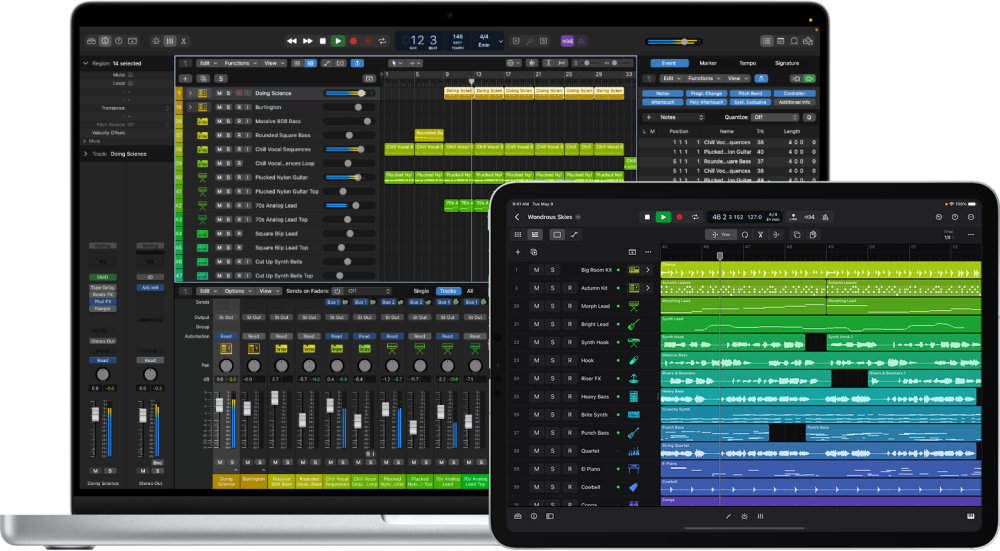Click the Plucked Nylon Guitar track icon
1000x551 pixels.
coord(202,177)
